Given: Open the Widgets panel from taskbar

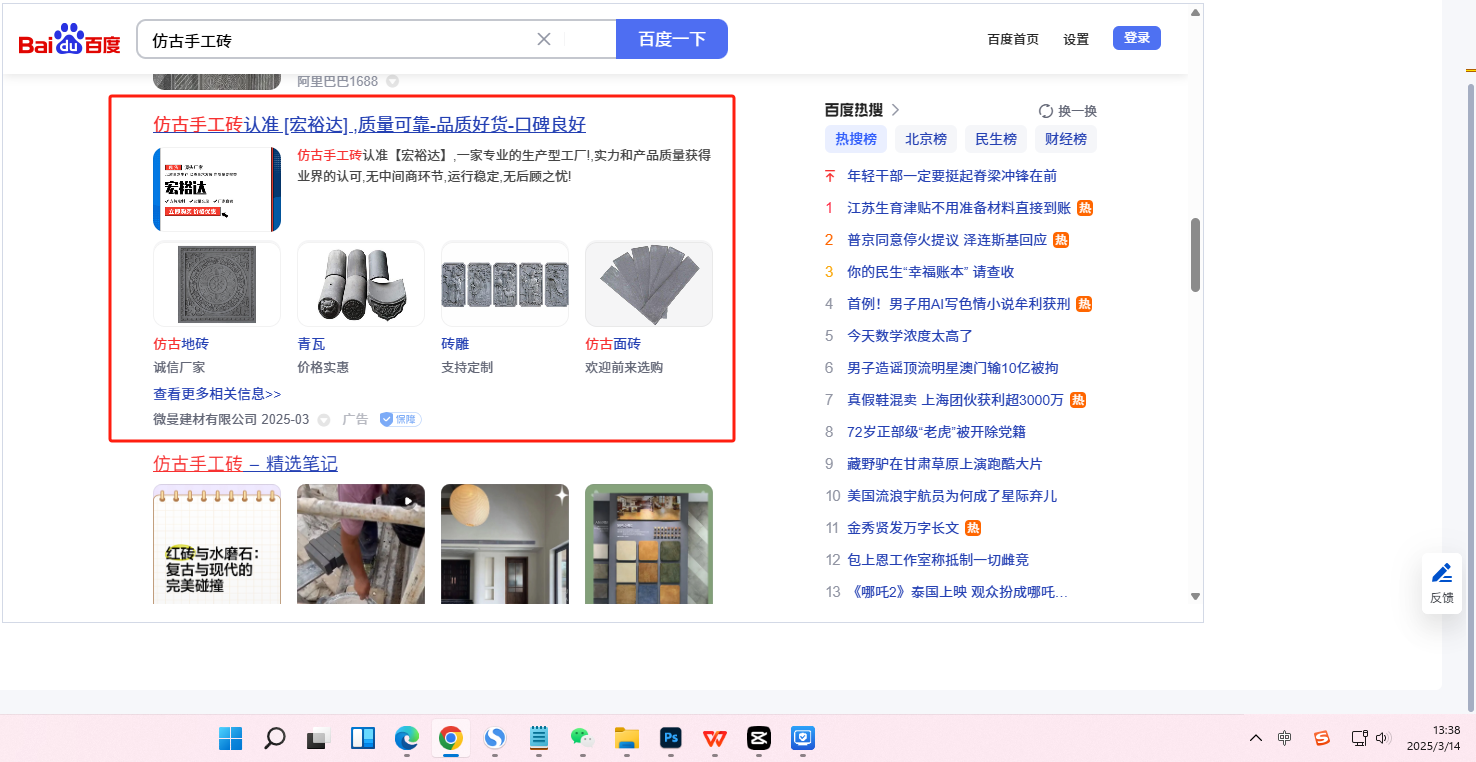Looking at the screenshot, I should point(363,738).
